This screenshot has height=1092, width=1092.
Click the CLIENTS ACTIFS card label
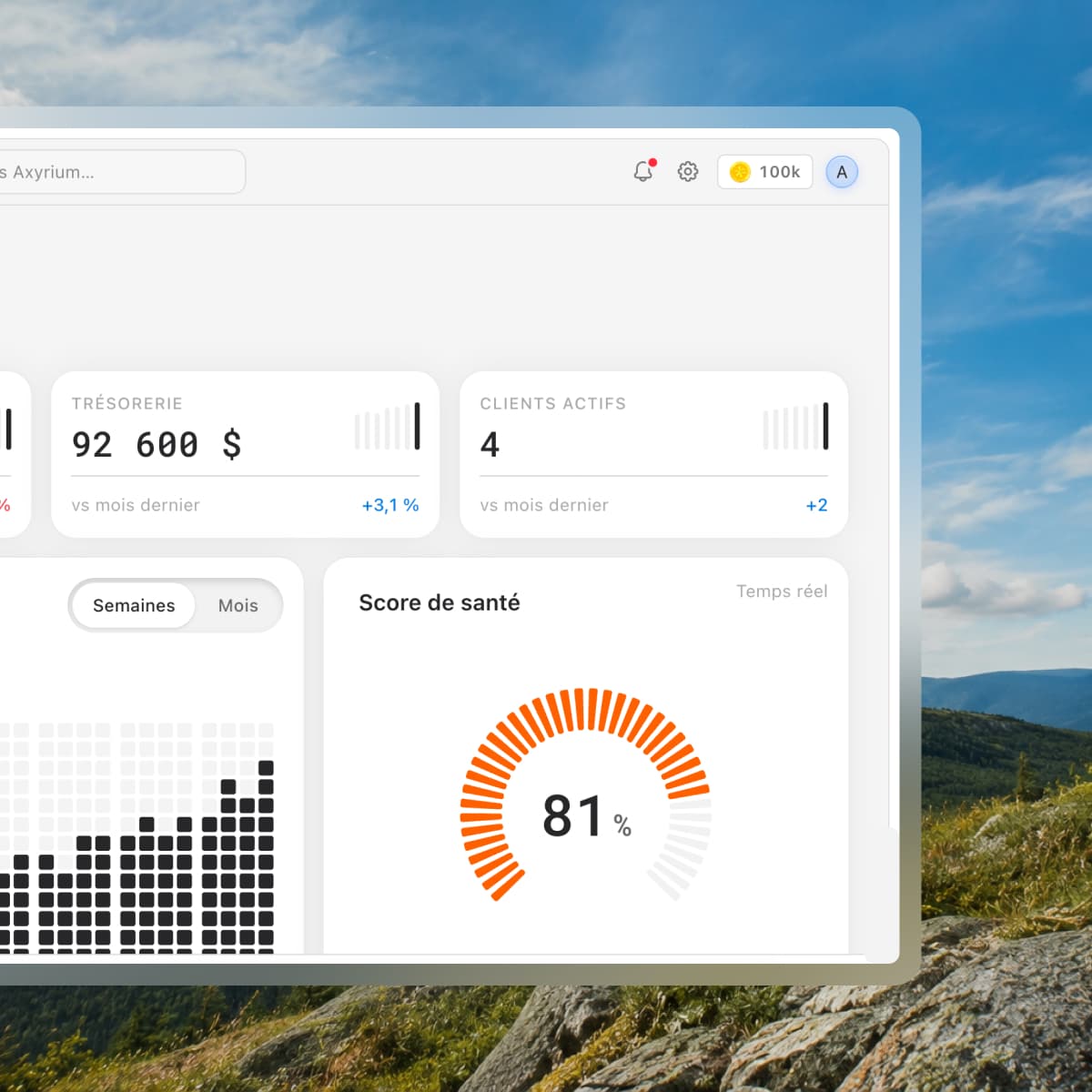[x=553, y=403]
